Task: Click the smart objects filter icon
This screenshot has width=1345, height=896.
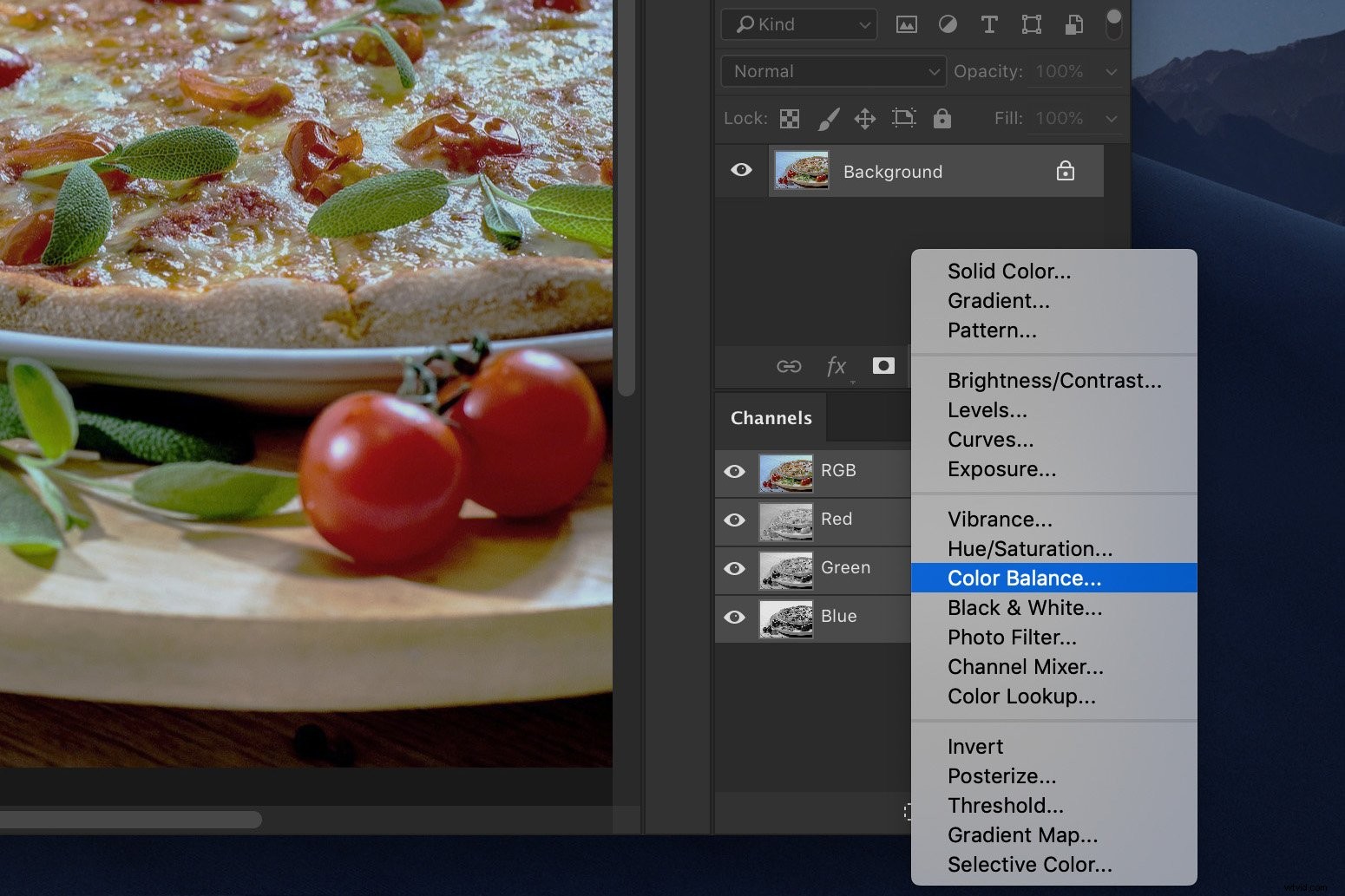Action: tap(1073, 24)
